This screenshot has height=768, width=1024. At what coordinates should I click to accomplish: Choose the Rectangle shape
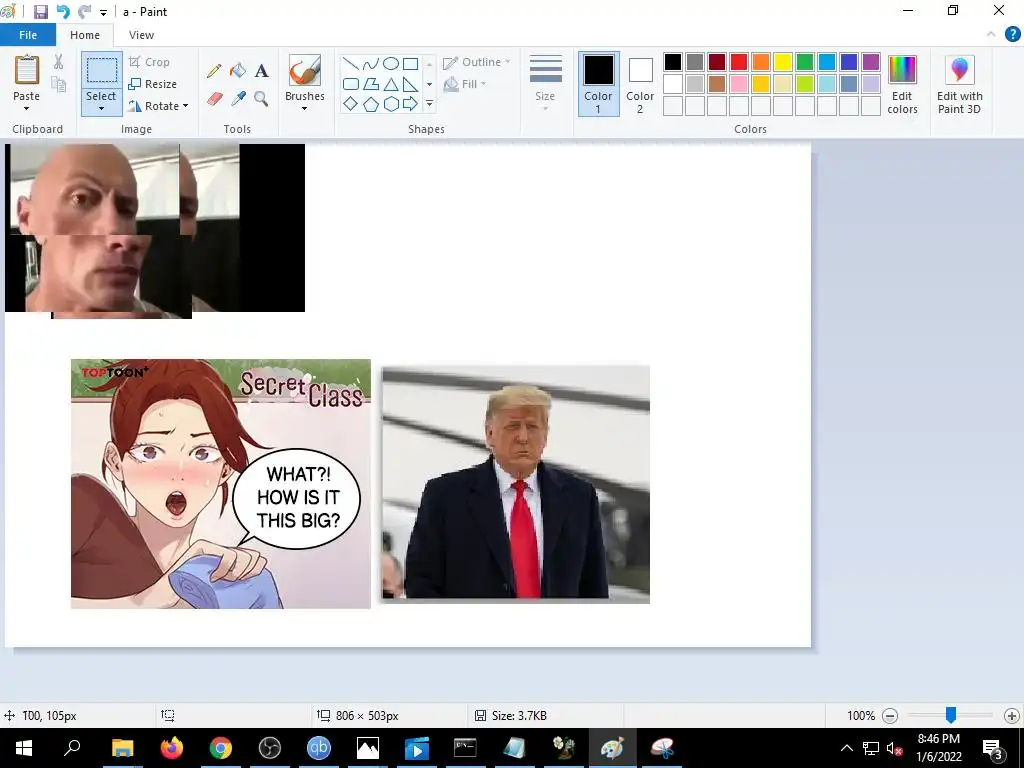point(410,63)
